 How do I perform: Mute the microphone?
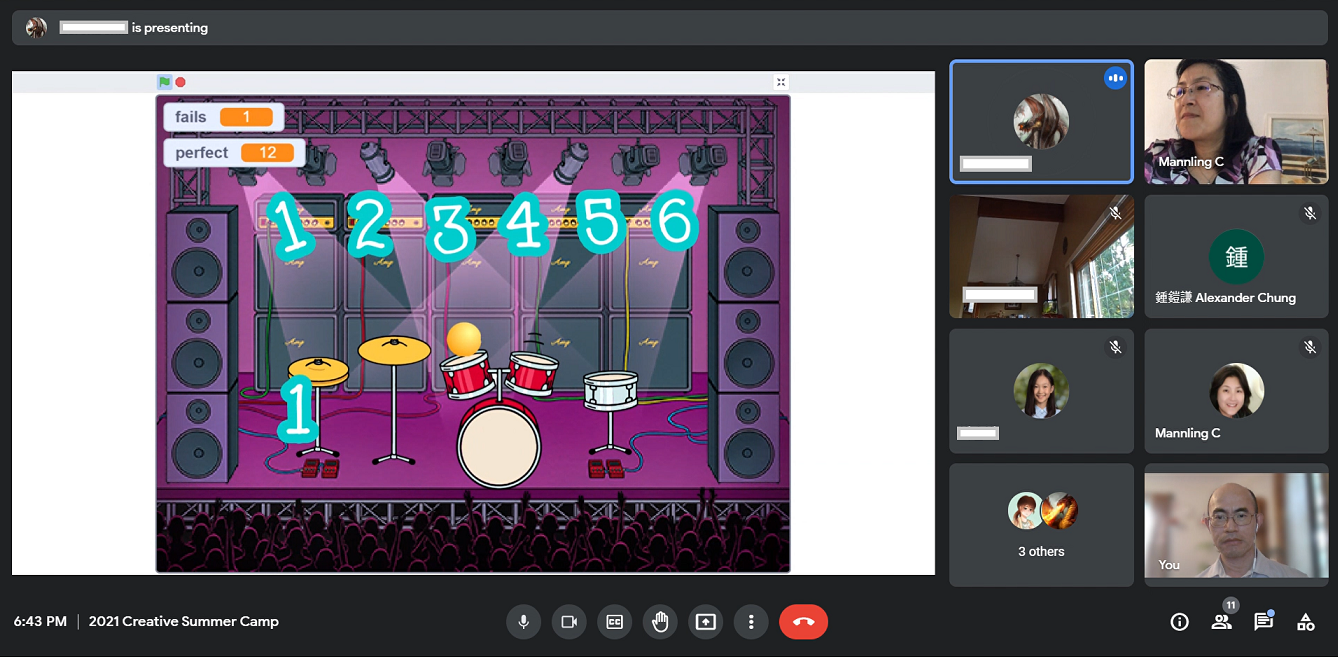522,622
